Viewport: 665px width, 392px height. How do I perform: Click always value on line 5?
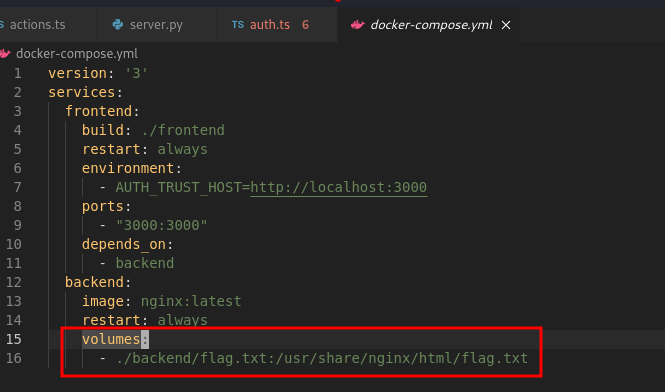(182, 149)
